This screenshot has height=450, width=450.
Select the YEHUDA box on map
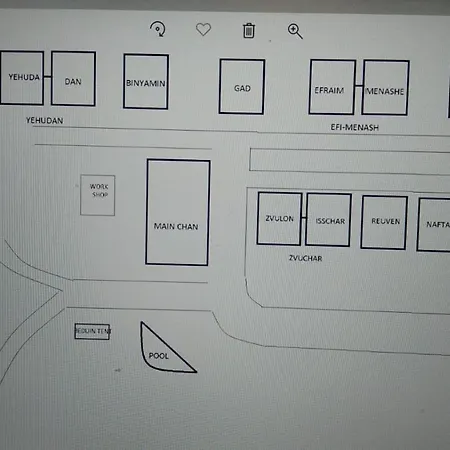click(22, 78)
